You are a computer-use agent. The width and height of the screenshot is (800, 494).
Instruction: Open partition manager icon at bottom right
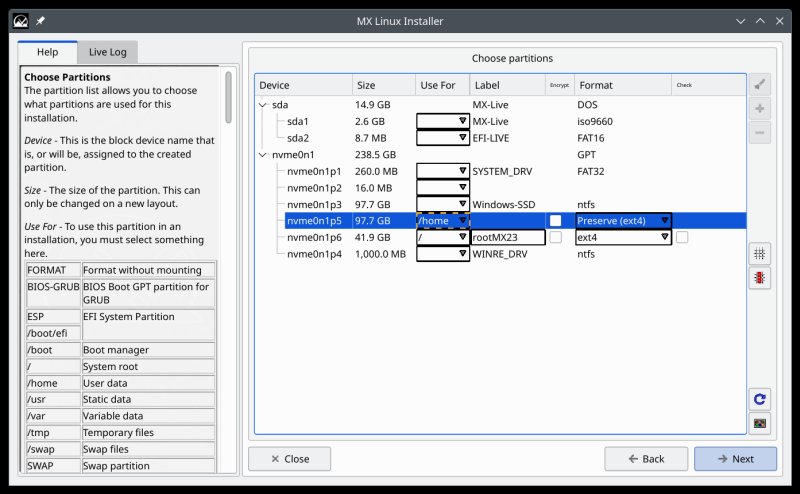760,423
